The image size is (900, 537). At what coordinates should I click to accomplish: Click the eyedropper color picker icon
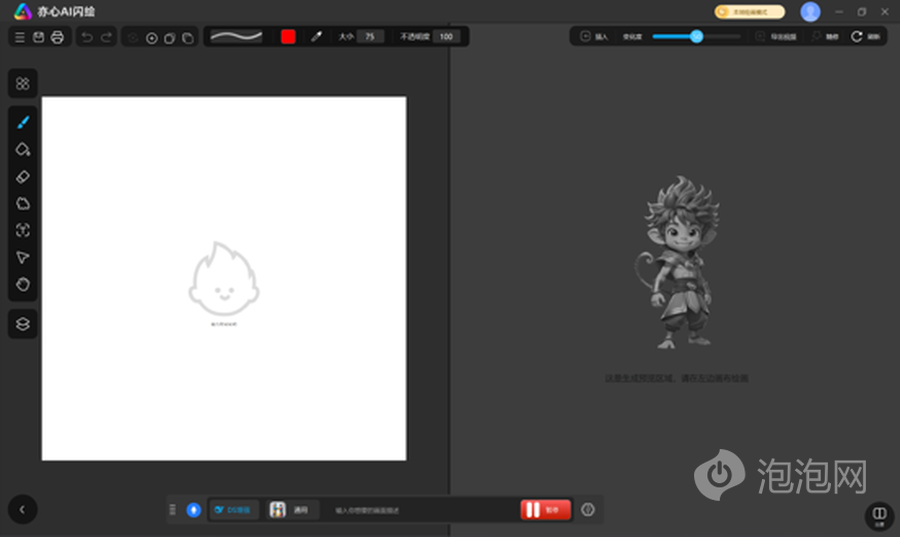coord(316,37)
